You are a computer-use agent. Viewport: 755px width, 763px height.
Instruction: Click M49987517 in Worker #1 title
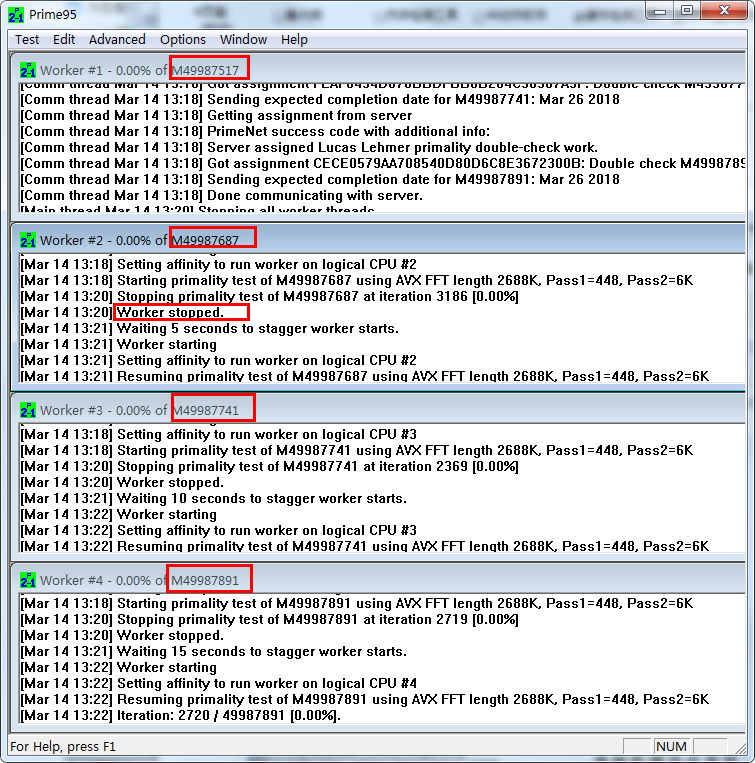[x=205, y=71]
